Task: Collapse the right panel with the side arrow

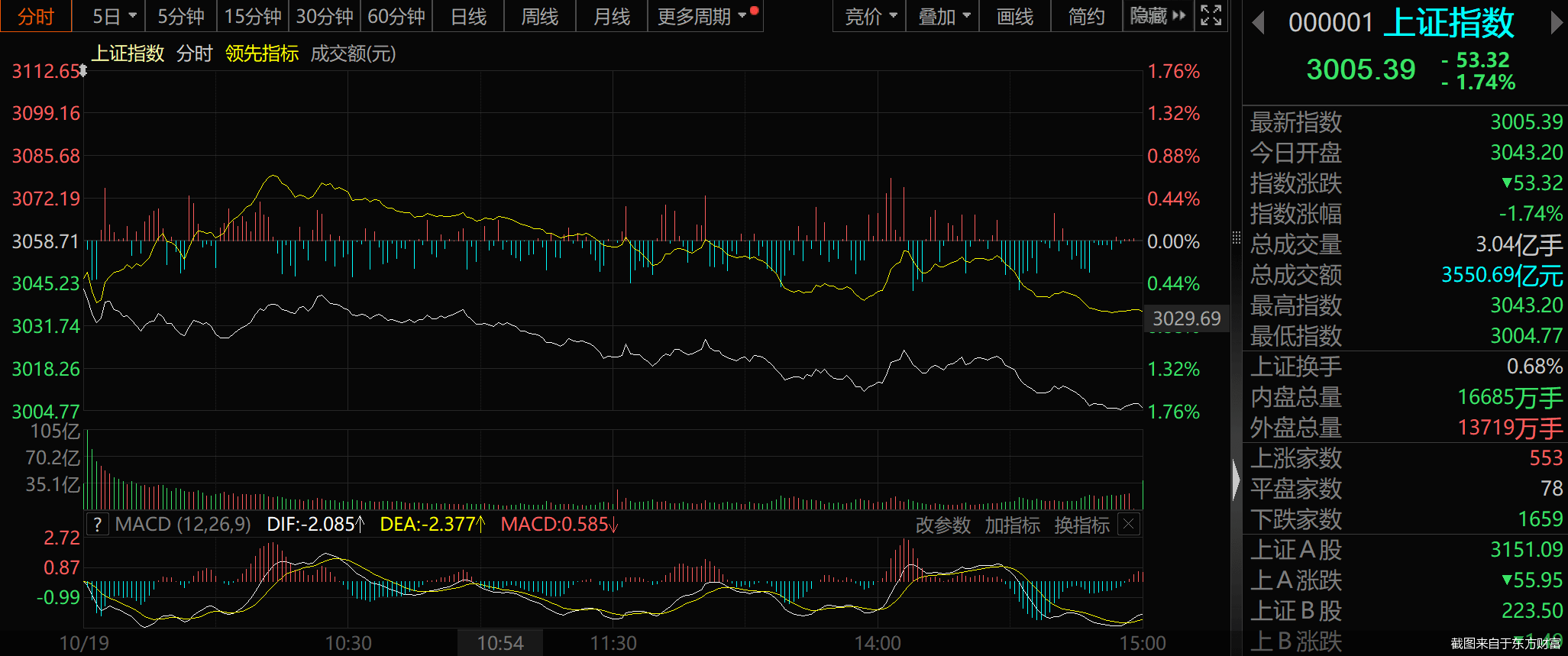Action: (x=1237, y=480)
